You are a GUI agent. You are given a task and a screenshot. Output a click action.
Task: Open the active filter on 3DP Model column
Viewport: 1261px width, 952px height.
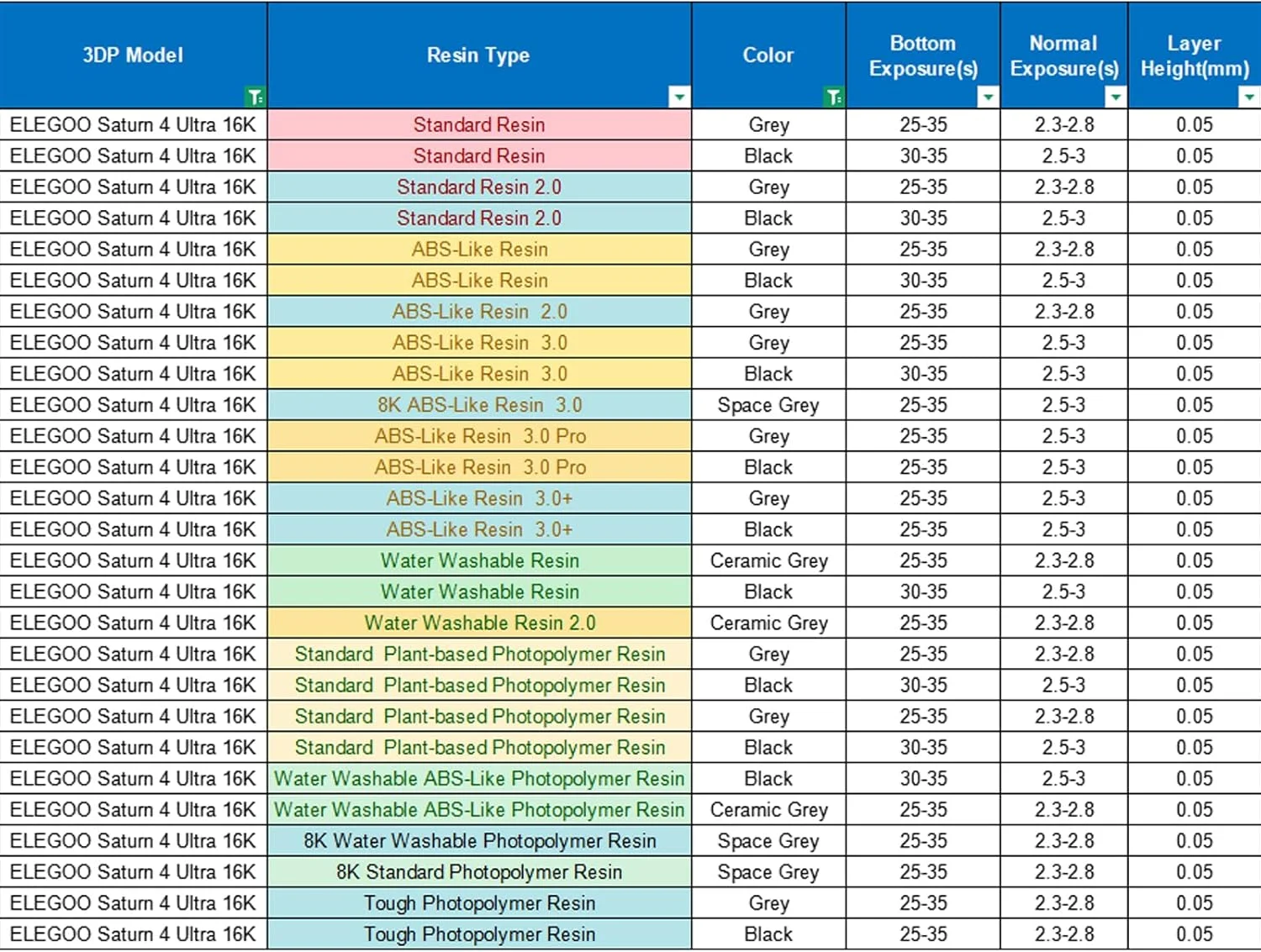(x=255, y=97)
